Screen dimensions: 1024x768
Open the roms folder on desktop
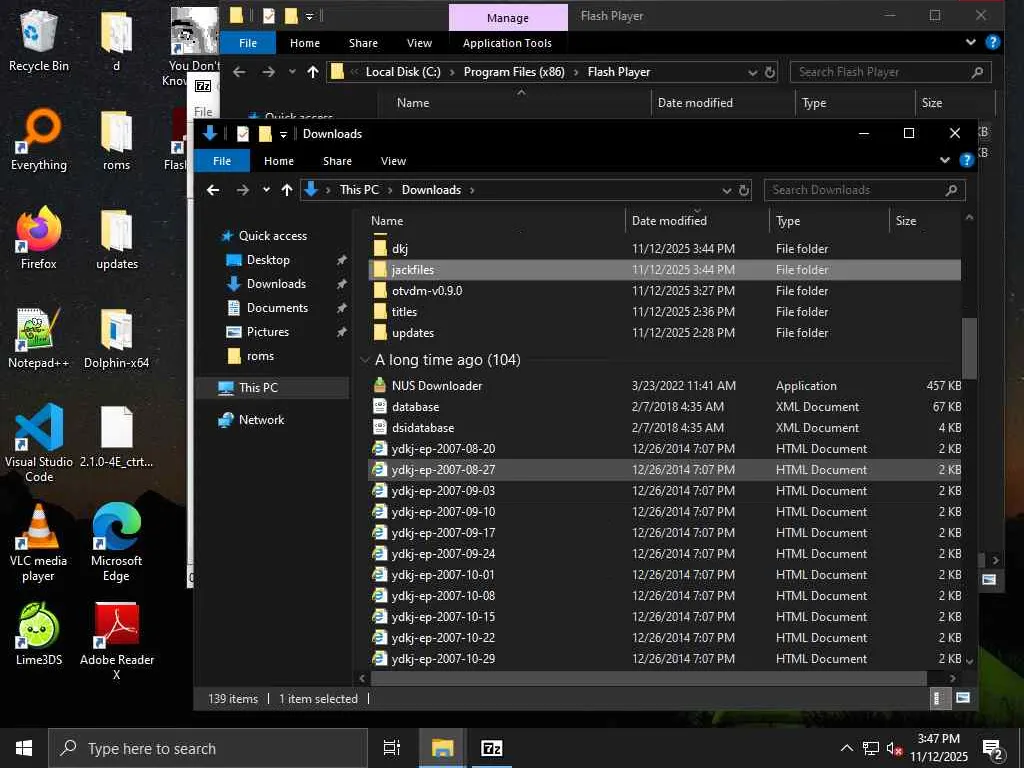(116, 140)
